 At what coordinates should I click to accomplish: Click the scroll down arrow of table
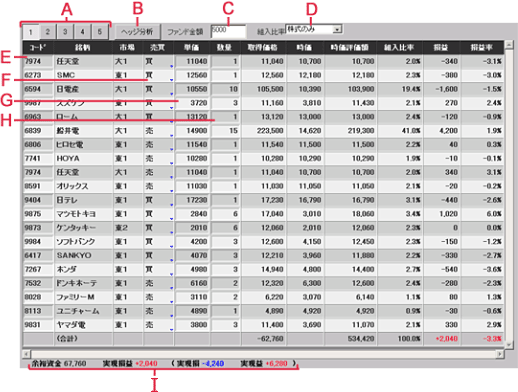click(509, 345)
